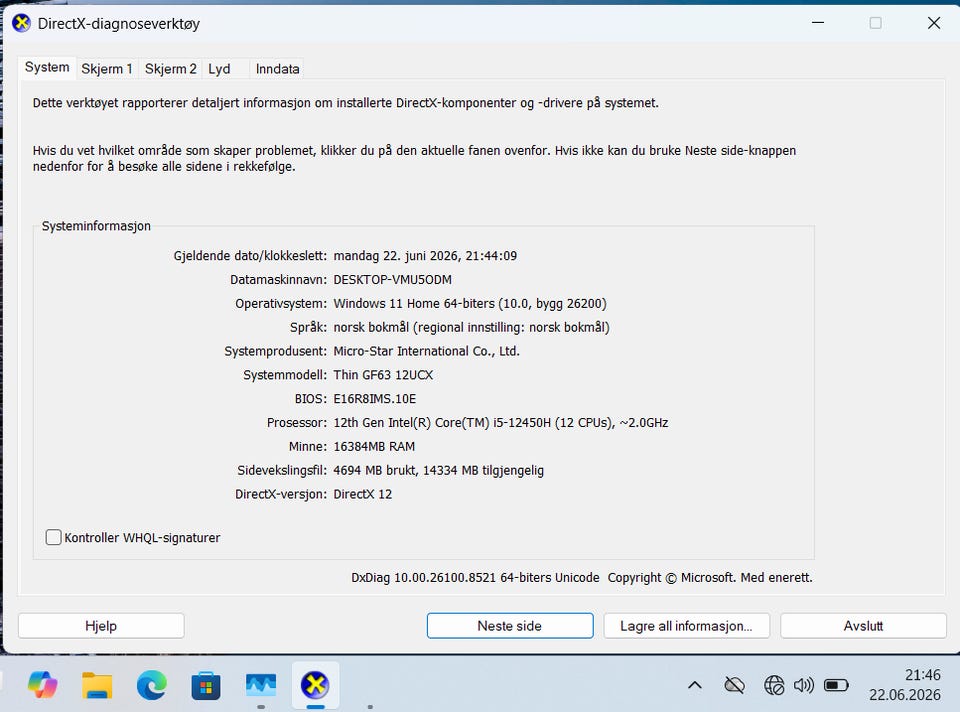Check the battery status tray icon

pyautogui.click(x=836, y=685)
